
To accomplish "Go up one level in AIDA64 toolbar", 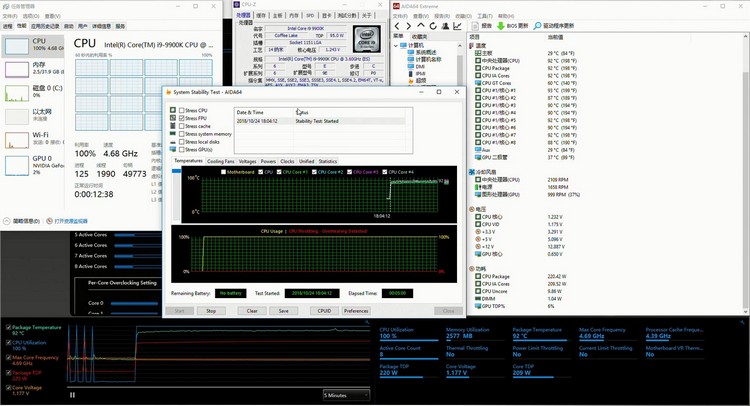I will (x=420, y=26).
